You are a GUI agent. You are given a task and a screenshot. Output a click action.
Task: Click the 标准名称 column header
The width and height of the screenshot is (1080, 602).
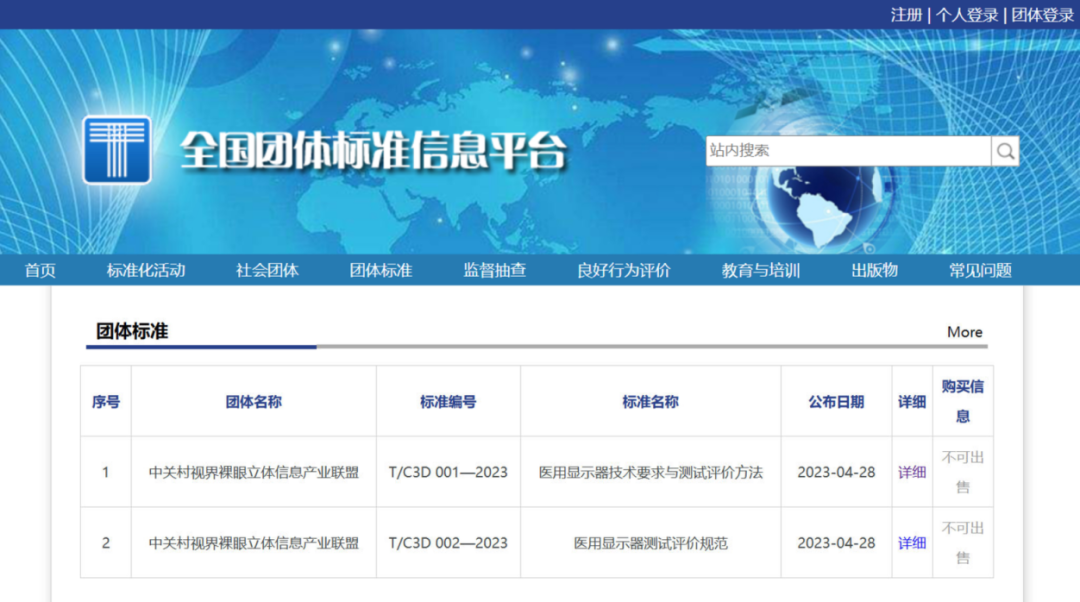click(x=651, y=402)
